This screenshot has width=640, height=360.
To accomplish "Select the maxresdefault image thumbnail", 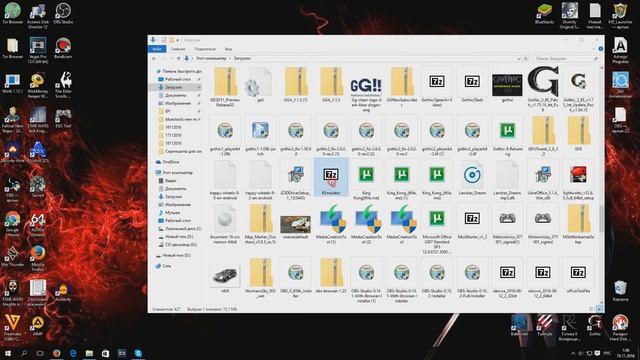I will click(296, 224).
